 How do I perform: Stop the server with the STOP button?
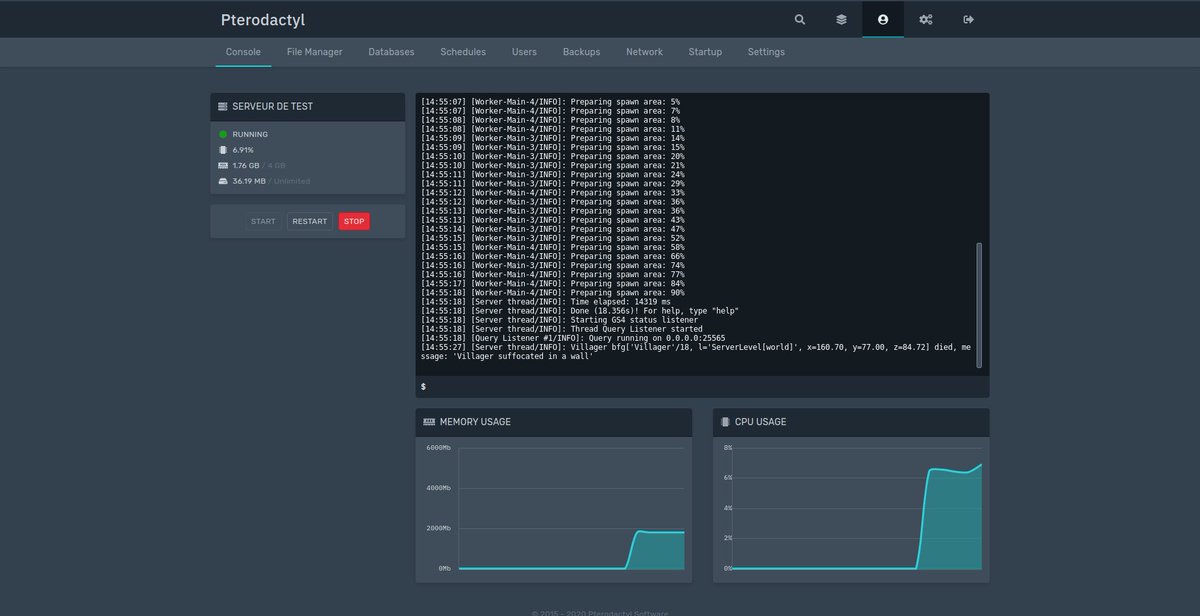click(354, 221)
